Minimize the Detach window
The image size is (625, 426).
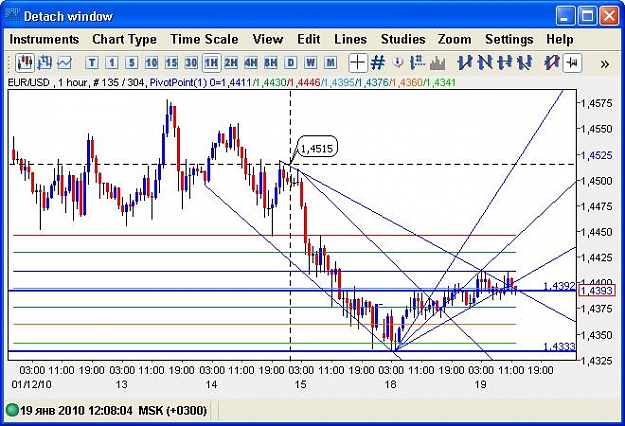(x=565, y=16)
